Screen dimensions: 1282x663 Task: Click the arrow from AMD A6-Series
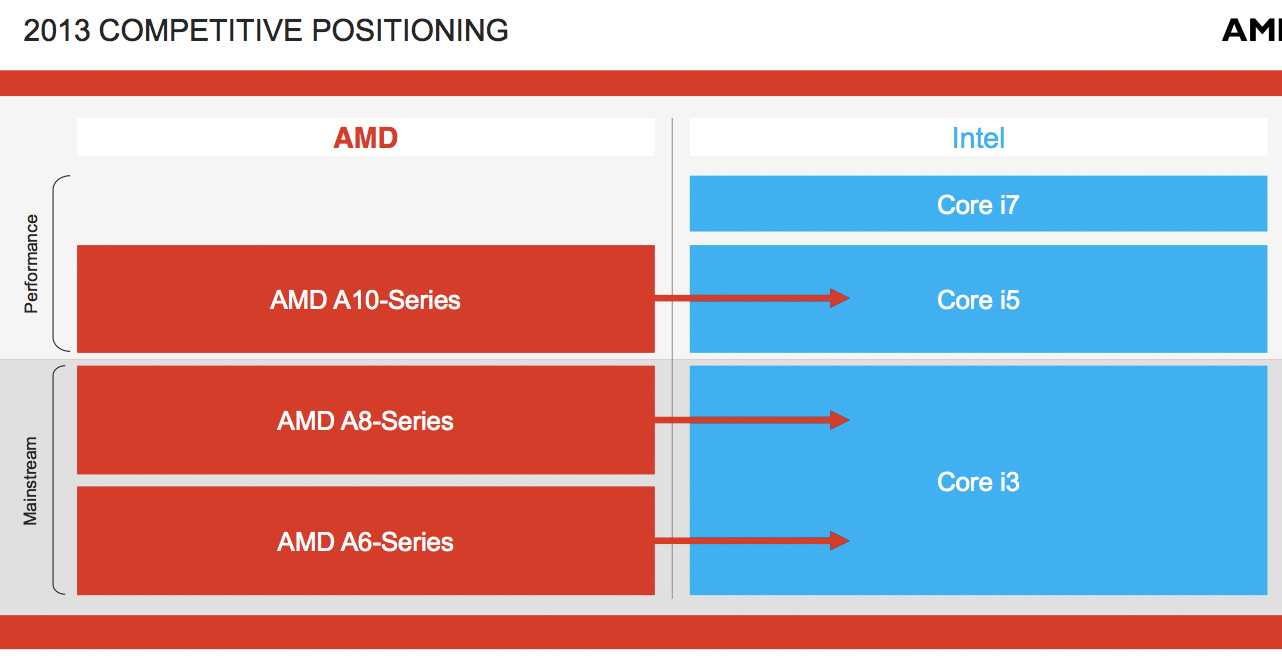[752, 541]
